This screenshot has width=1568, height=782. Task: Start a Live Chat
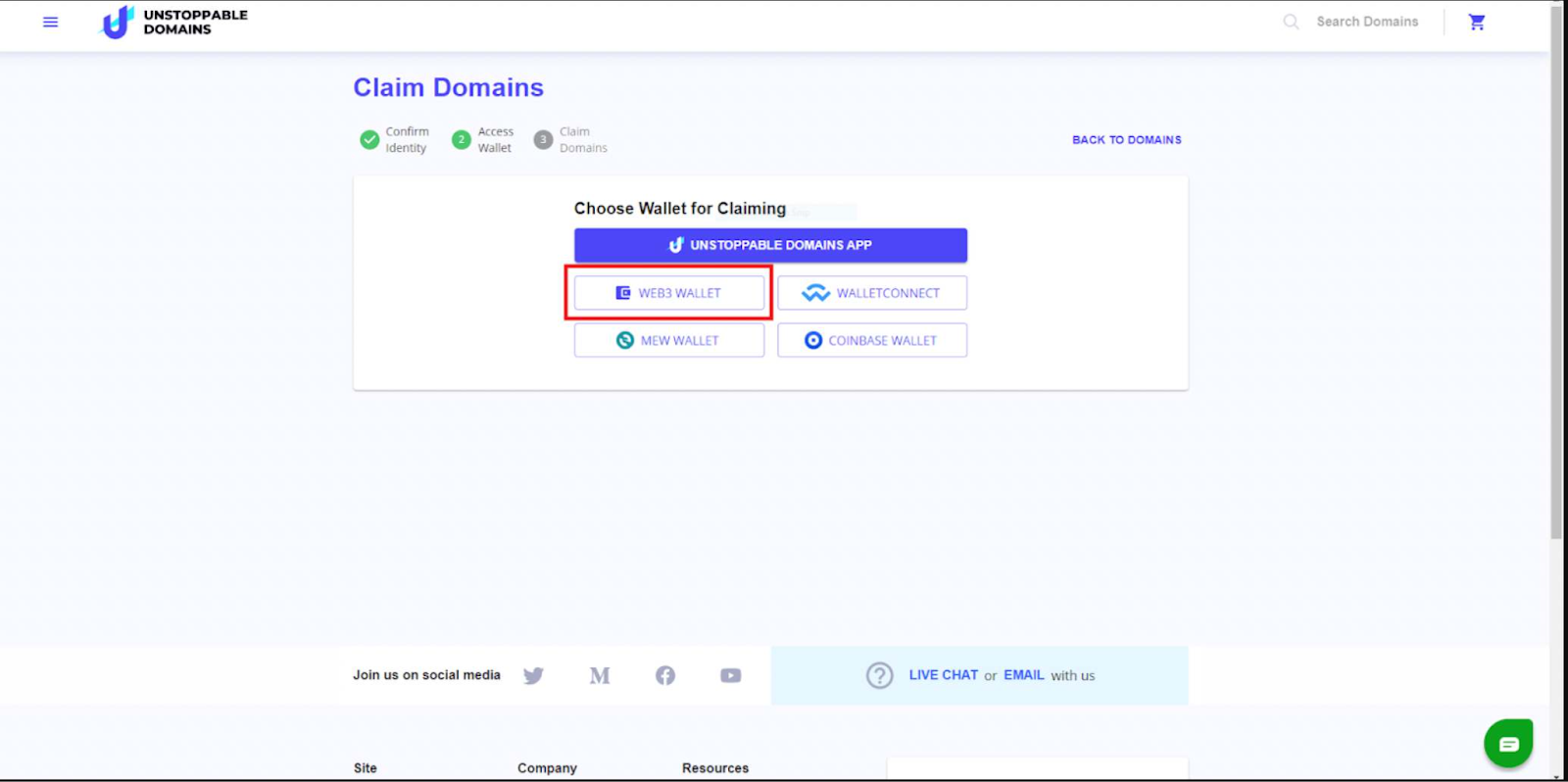coord(943,675)
